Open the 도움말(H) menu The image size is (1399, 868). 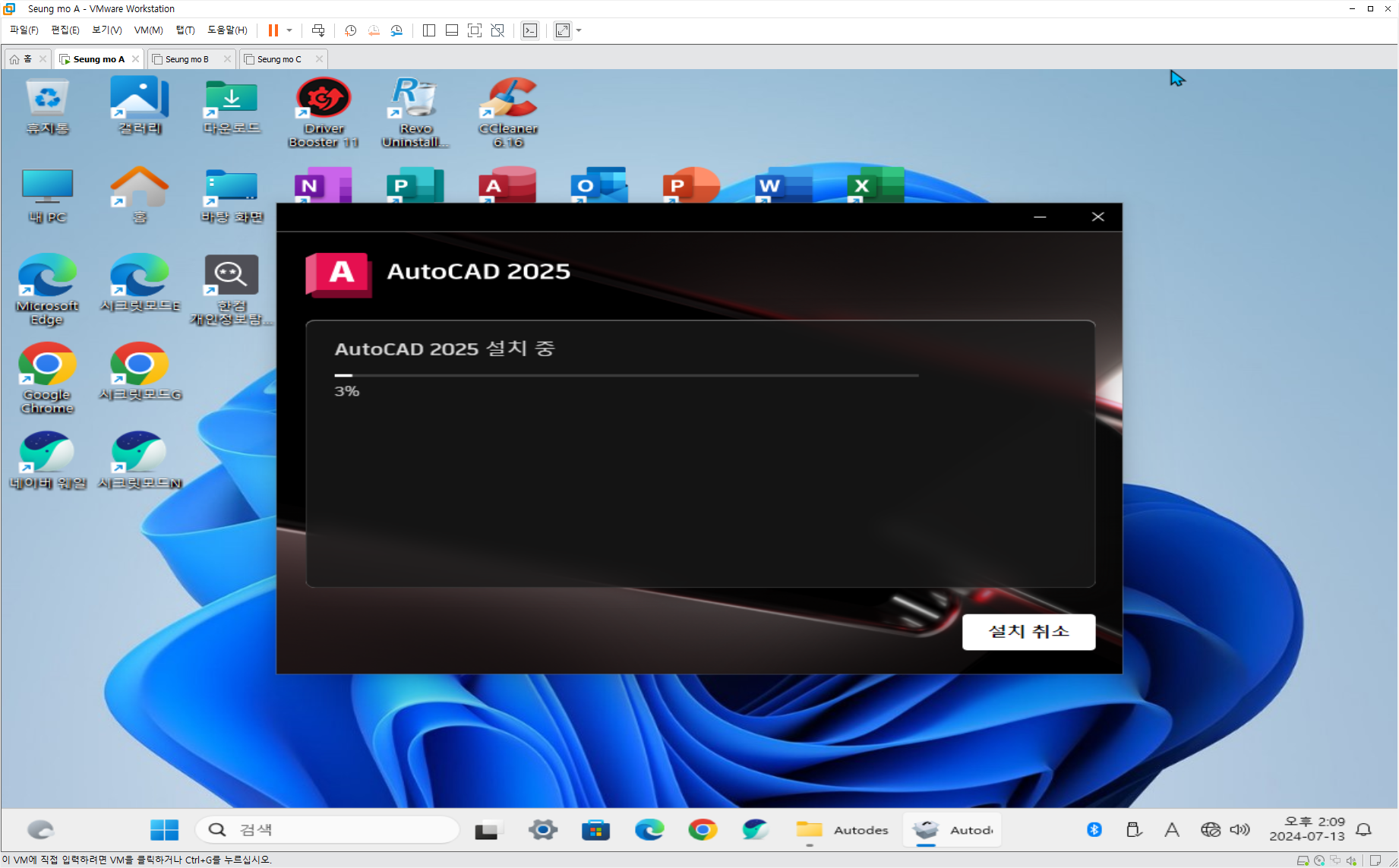point(227,30)
